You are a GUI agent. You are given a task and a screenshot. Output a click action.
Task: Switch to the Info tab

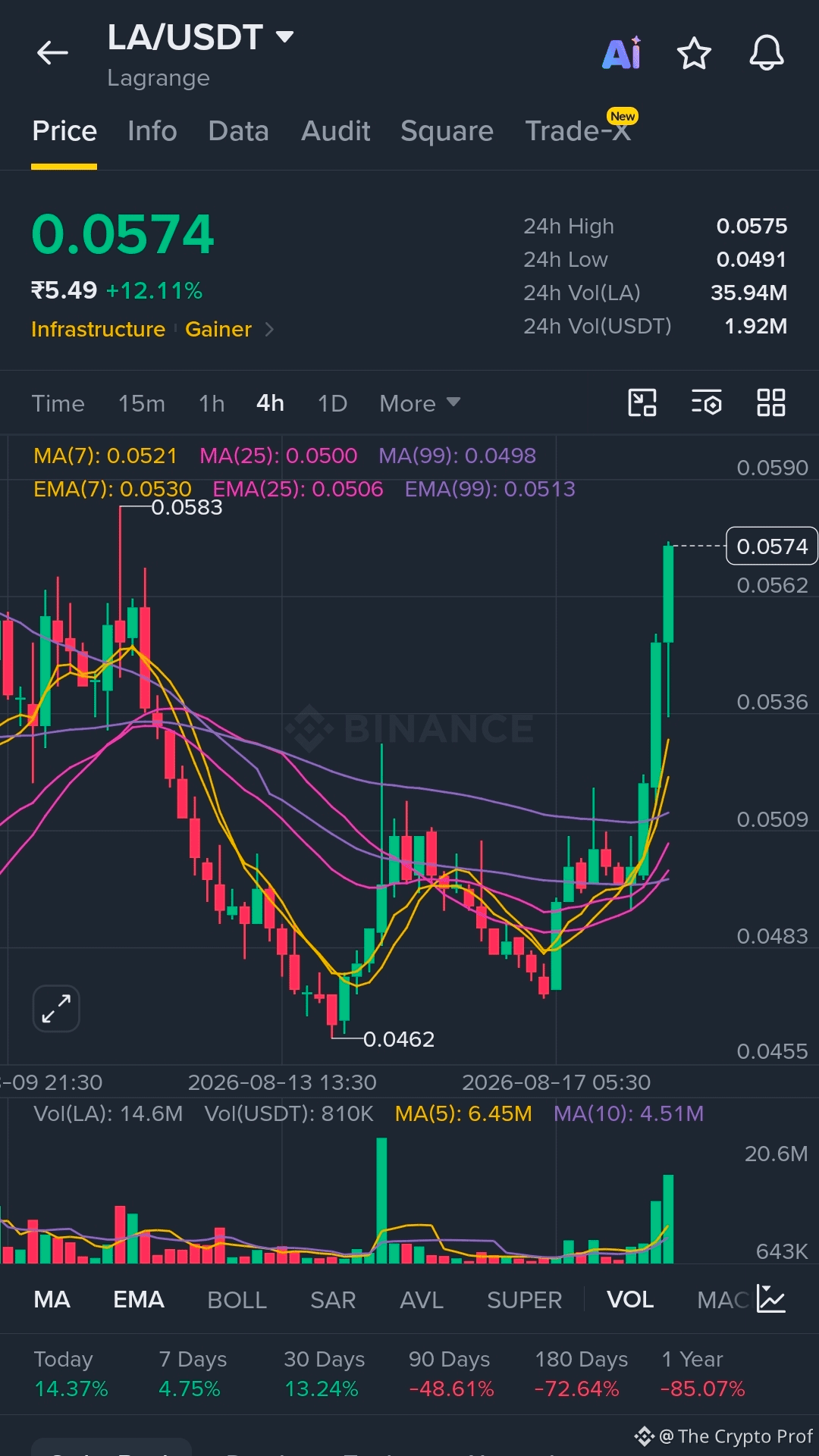(x=152, y=131)
